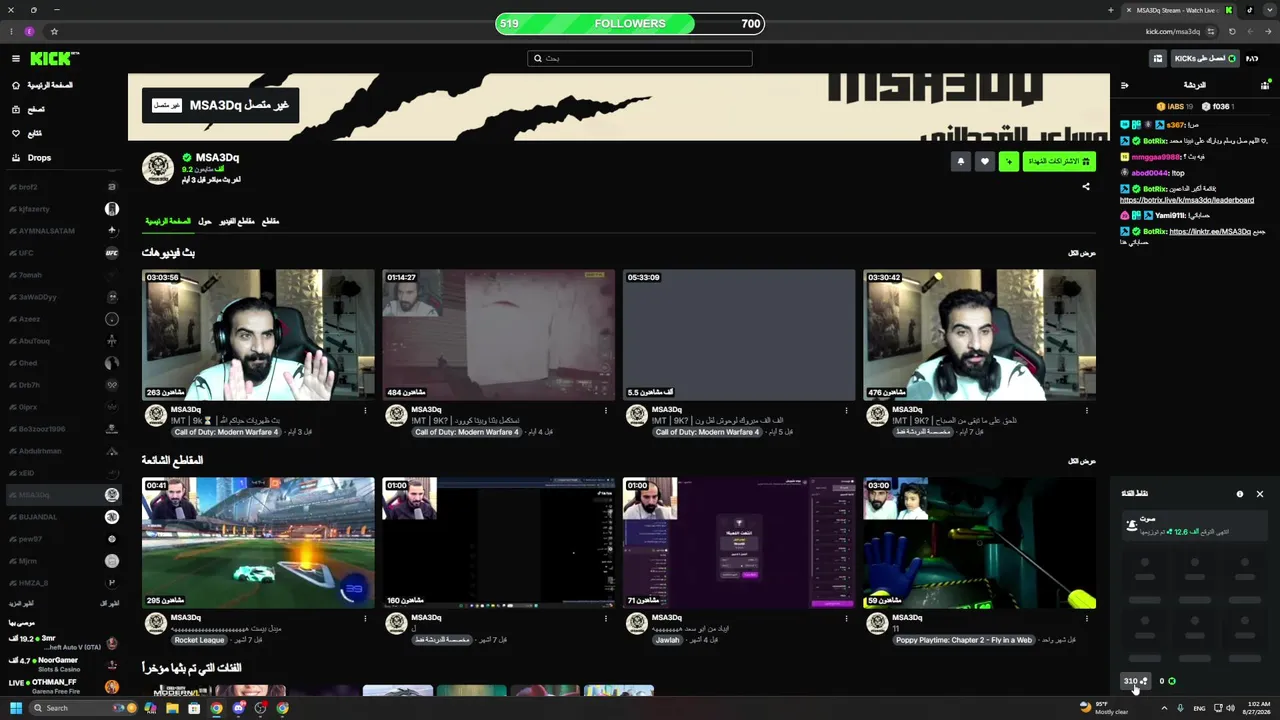Click the Jawlah category tag
1280x720 pixels.
667,640
